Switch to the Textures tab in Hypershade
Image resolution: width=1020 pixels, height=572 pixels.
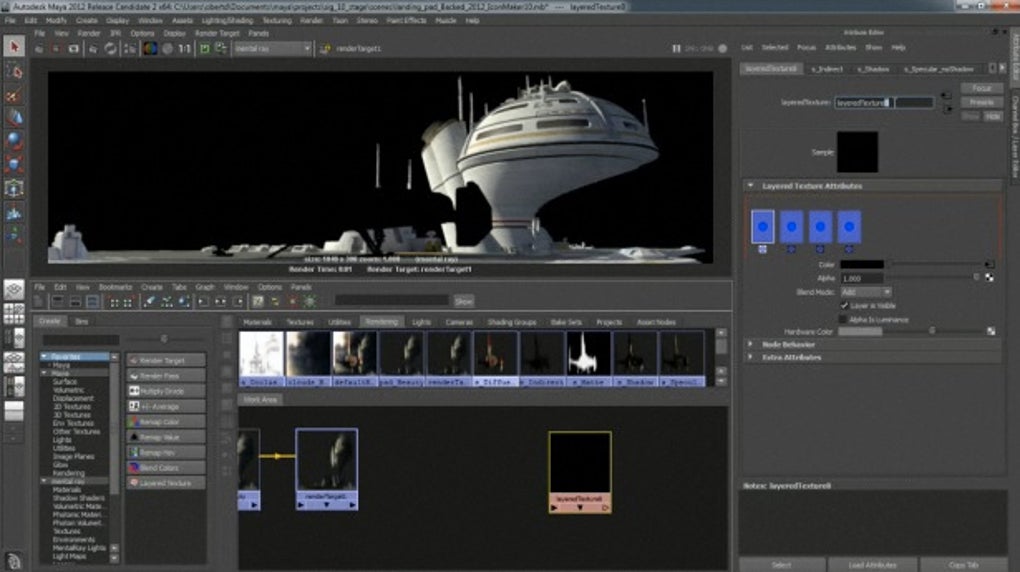click(x=300, y=322)
